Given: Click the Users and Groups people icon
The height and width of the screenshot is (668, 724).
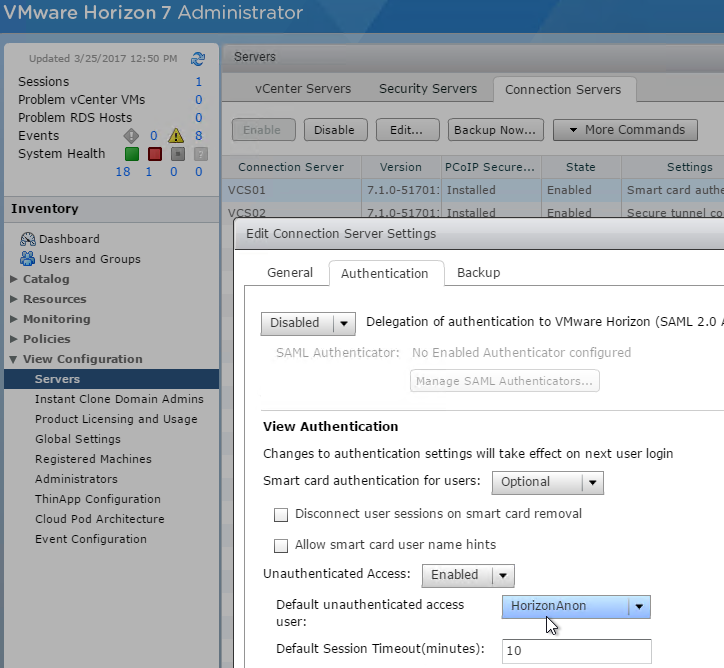Looking at the screenshot, I should pos(28,259).
